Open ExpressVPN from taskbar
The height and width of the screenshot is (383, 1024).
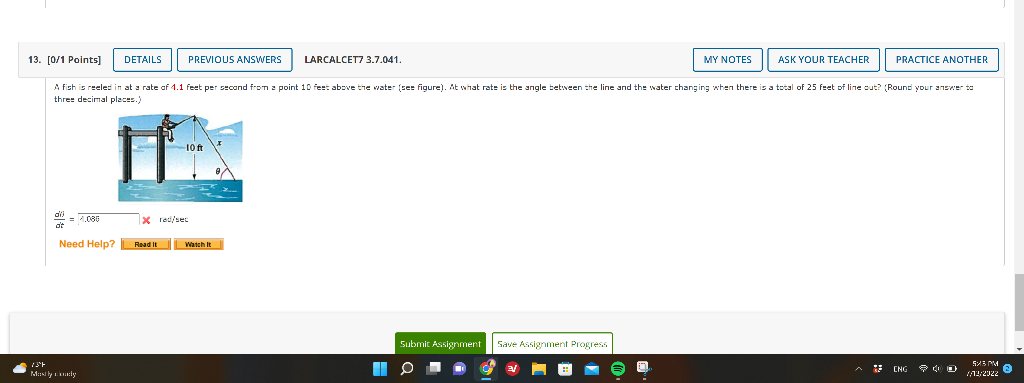click(513, 369)
